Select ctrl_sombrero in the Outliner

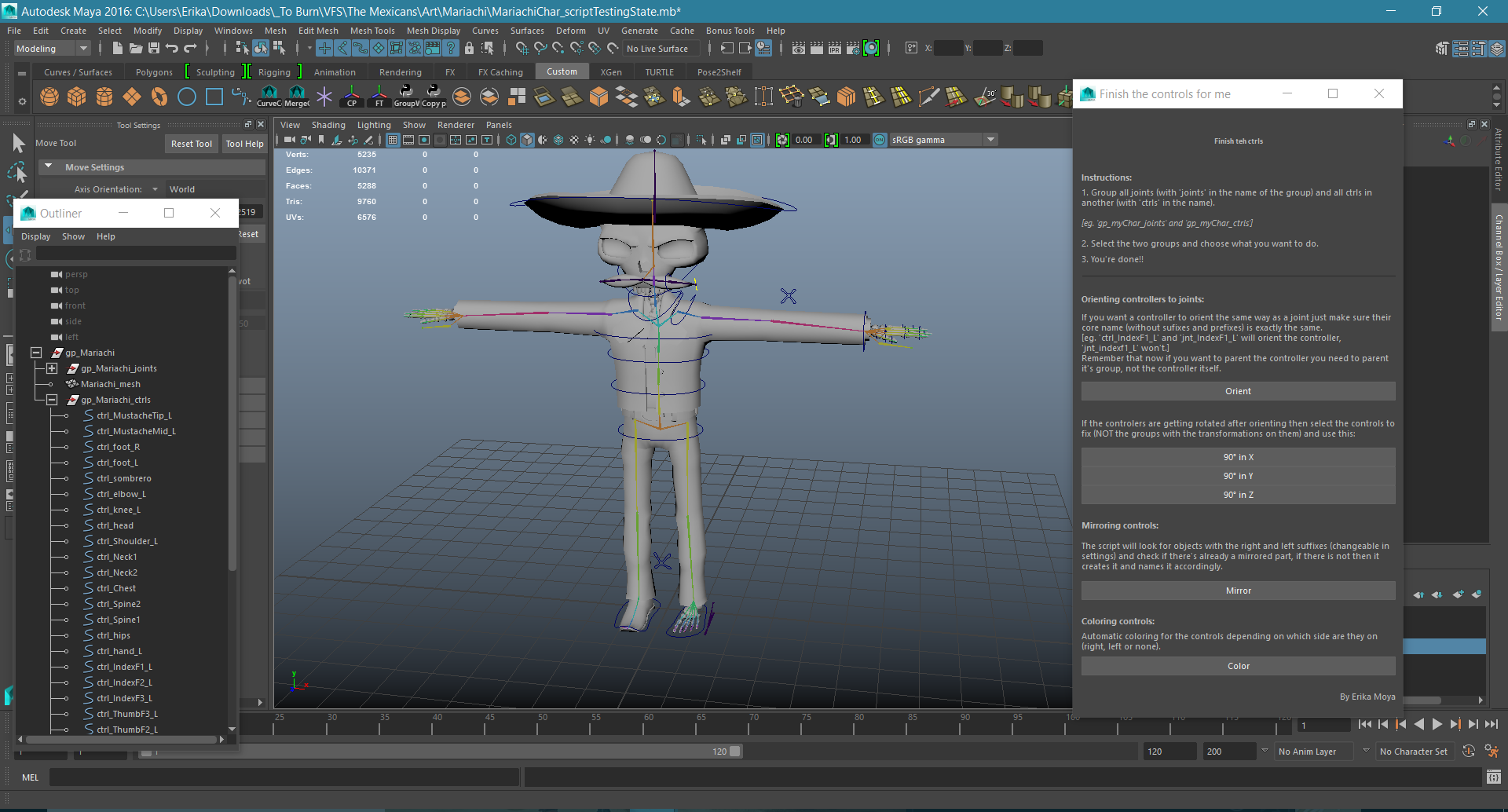(x=124, y=478)
